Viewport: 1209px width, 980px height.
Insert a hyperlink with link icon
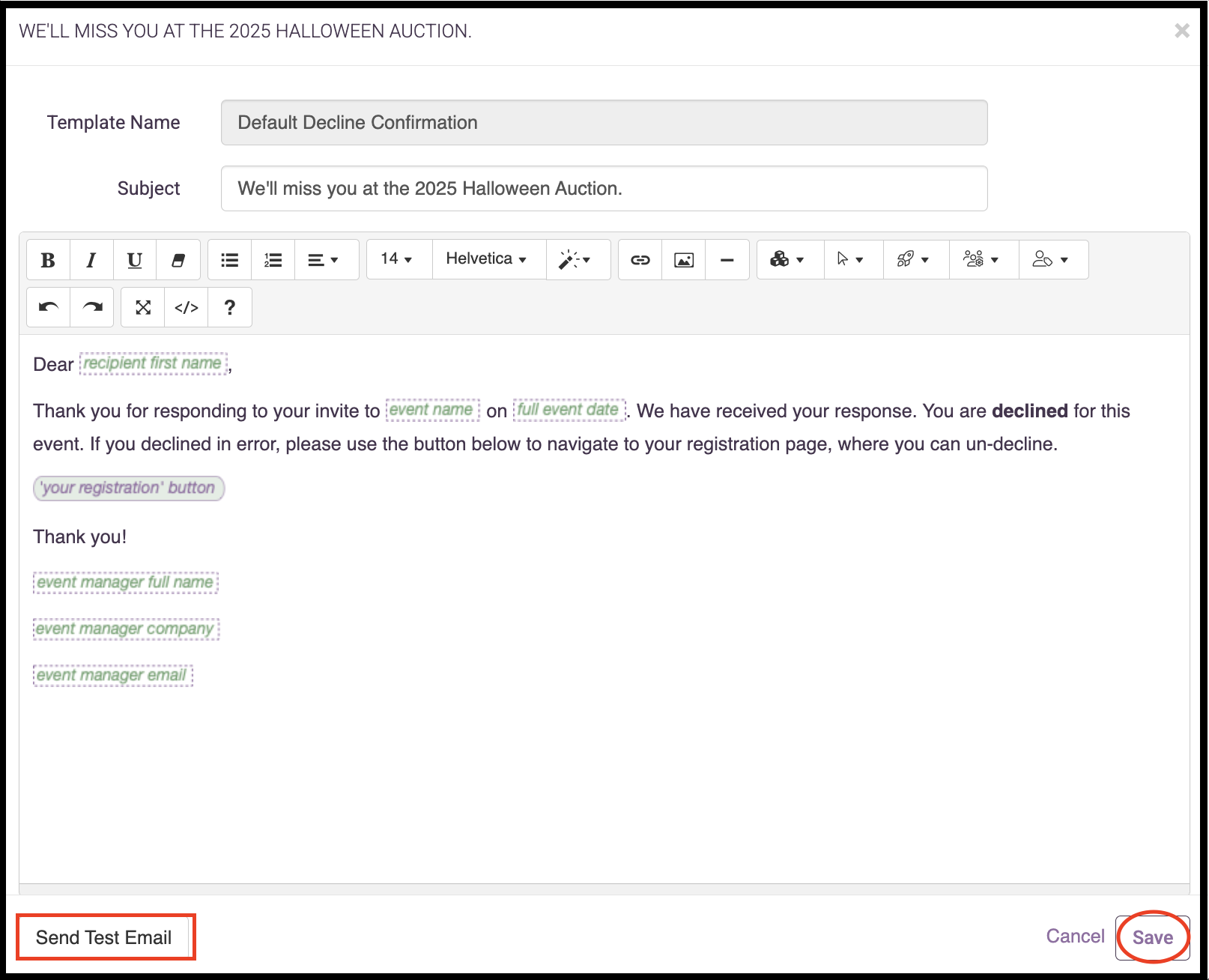(640, 260)
